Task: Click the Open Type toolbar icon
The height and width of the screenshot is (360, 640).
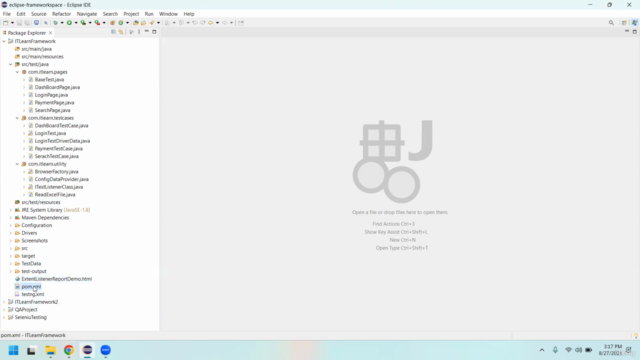Action: pos(136,23)
